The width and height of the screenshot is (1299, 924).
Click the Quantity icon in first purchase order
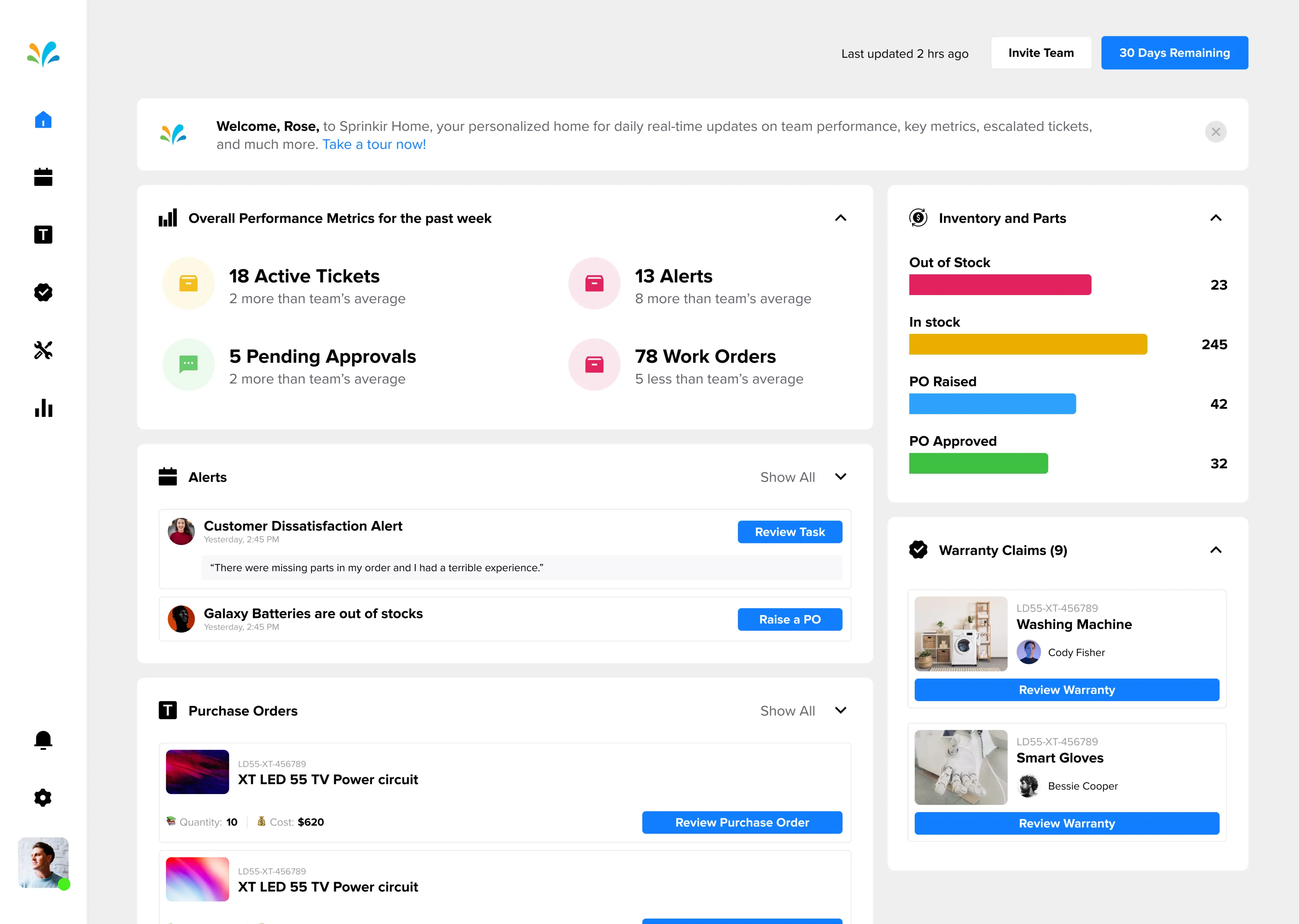pyautogui.click(x=170, y=821)
